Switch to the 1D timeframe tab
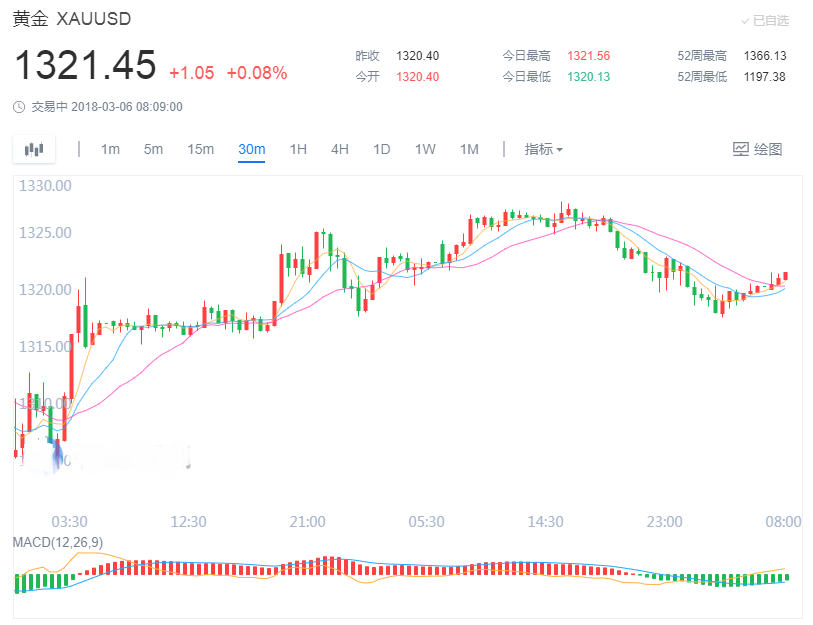The width and height of the screenshot is (813, 625). pyautogui.click(x=380, y=148)
